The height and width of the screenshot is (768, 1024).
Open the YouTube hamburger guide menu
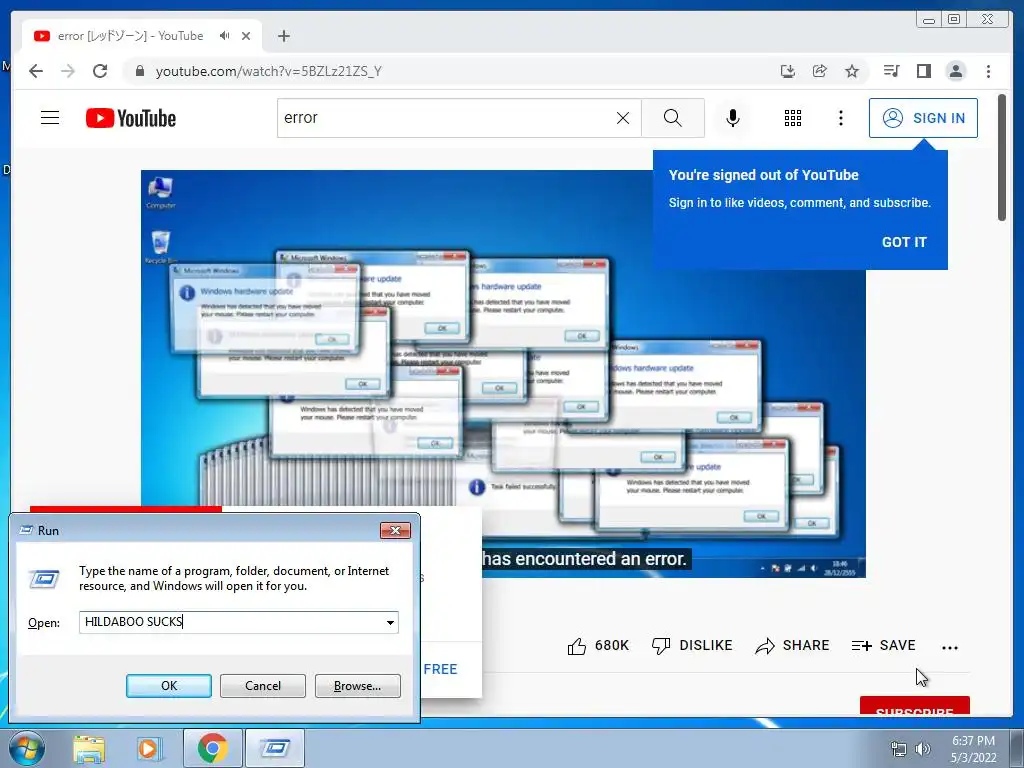point(50,118)
